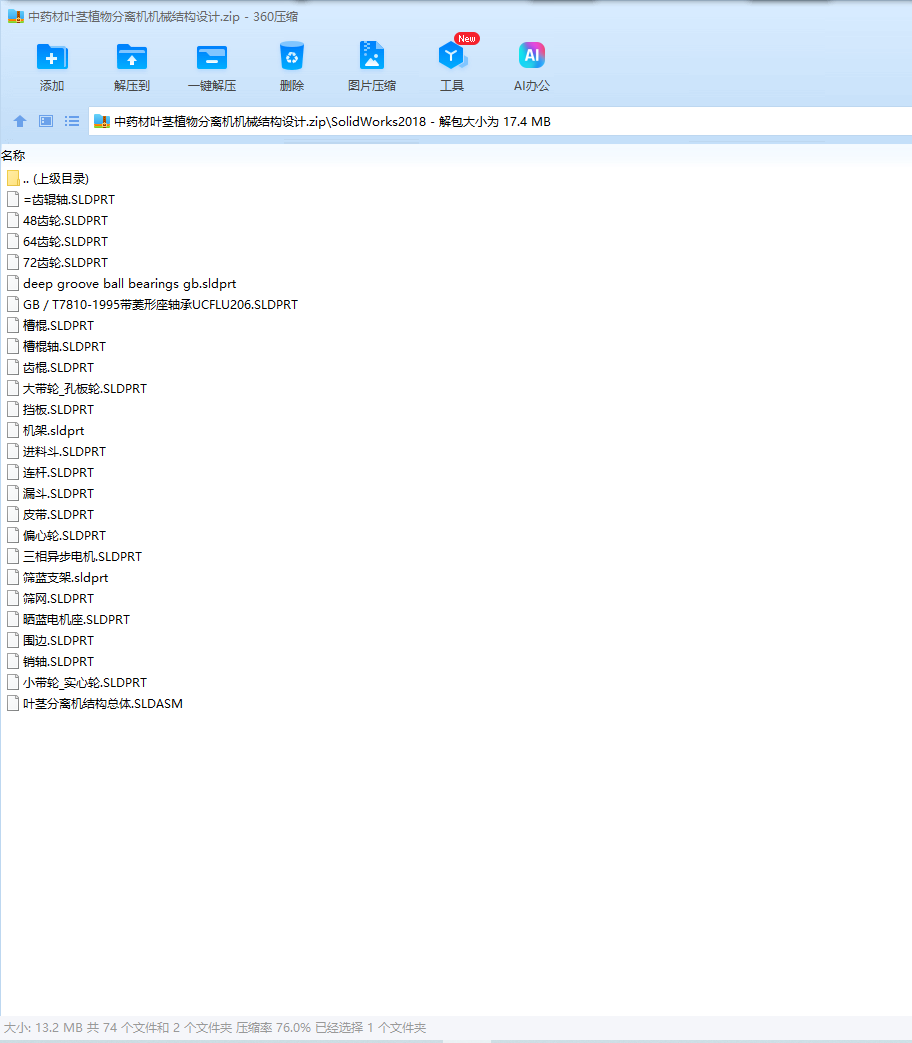Select the file 槽辊.SLDPRT
Image resolution: width=912 pixels, height=1043 pixels.
[59, 325]
